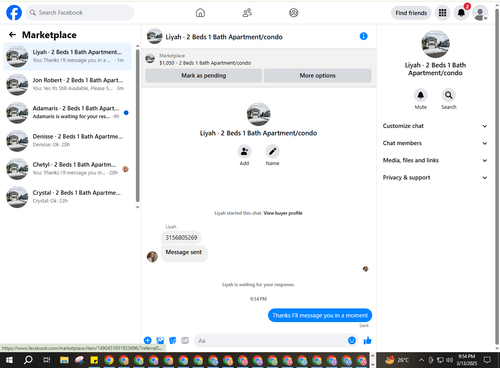500x368 pixels.
Task: Expand Customize chat section
Action: point(435,126)
